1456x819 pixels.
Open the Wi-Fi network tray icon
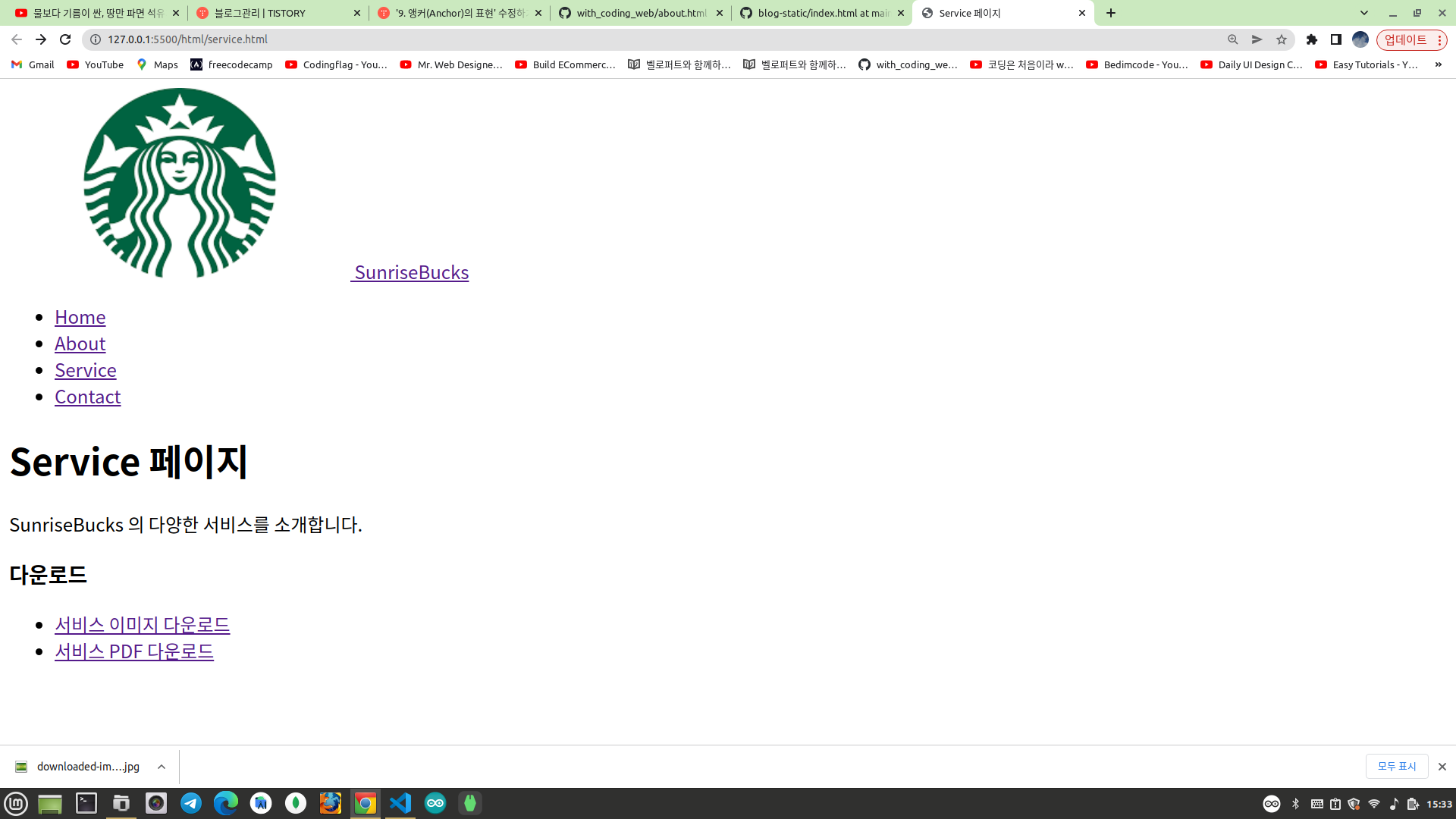click(1374, 804)
